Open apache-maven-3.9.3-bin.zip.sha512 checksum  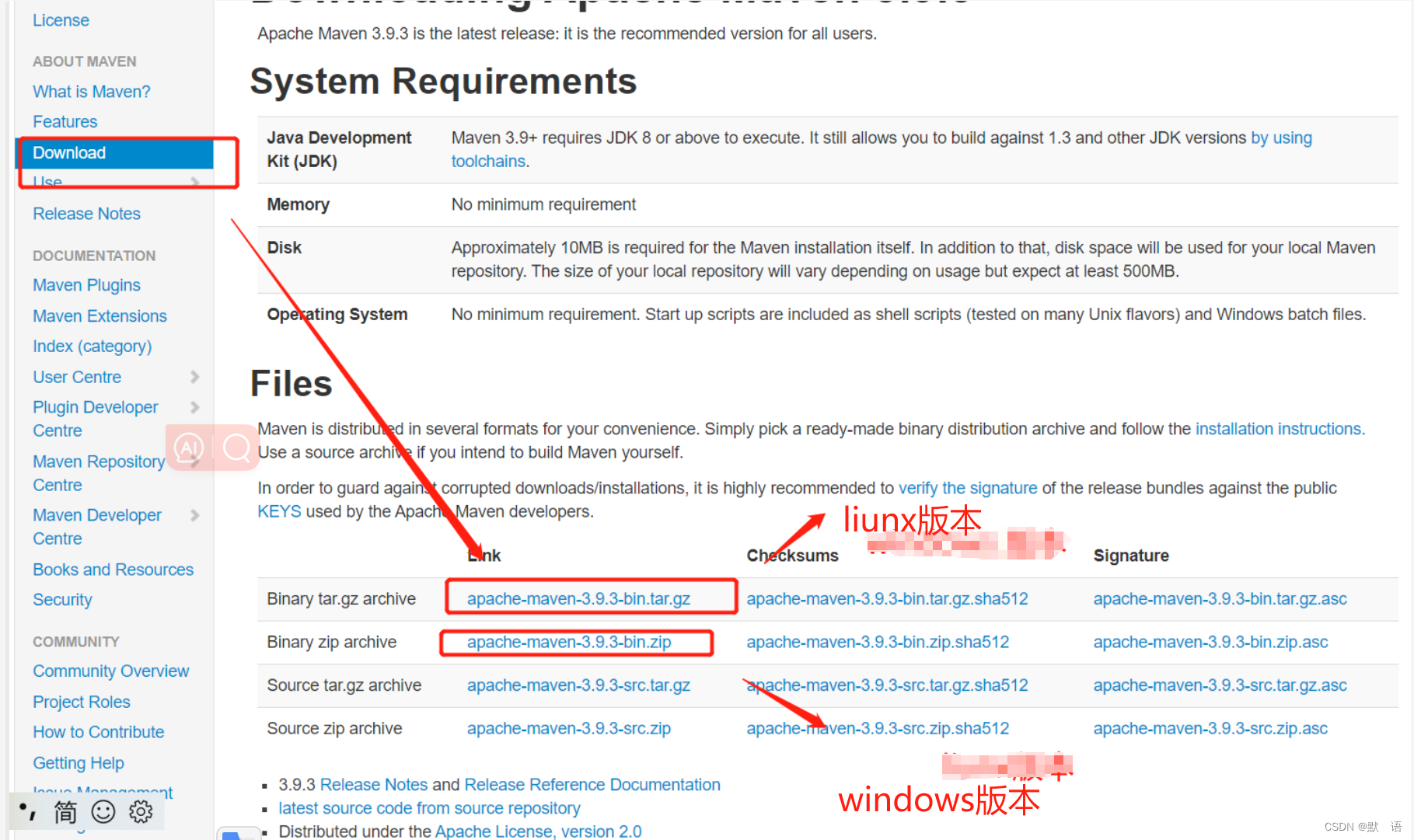(x=878, y=642)
